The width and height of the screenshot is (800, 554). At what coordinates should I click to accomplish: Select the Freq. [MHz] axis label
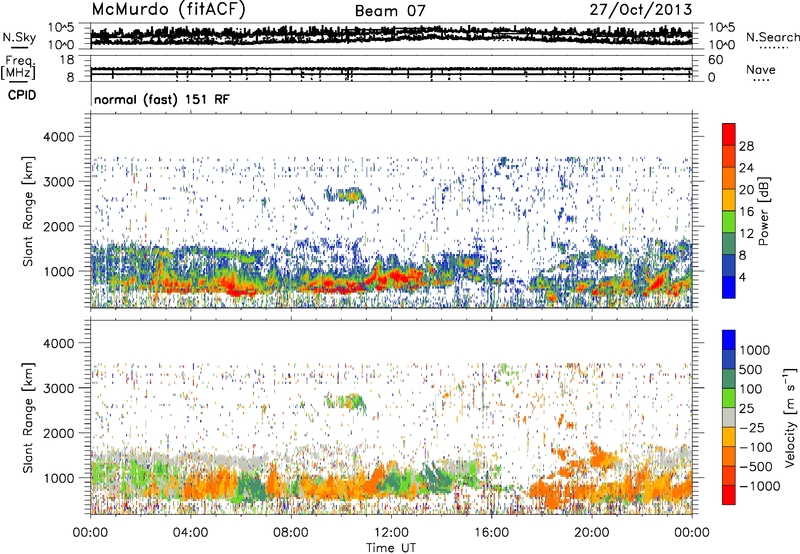[18, 68]
